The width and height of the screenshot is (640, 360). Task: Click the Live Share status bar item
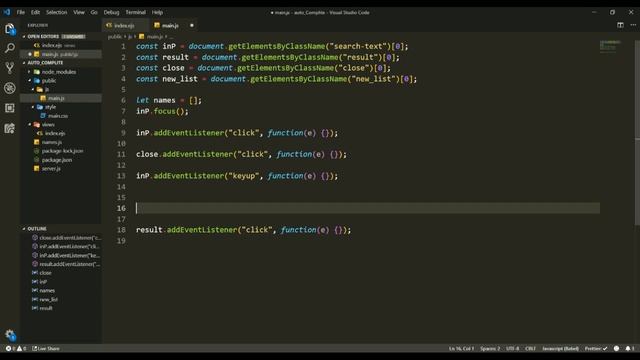point(46,349)
